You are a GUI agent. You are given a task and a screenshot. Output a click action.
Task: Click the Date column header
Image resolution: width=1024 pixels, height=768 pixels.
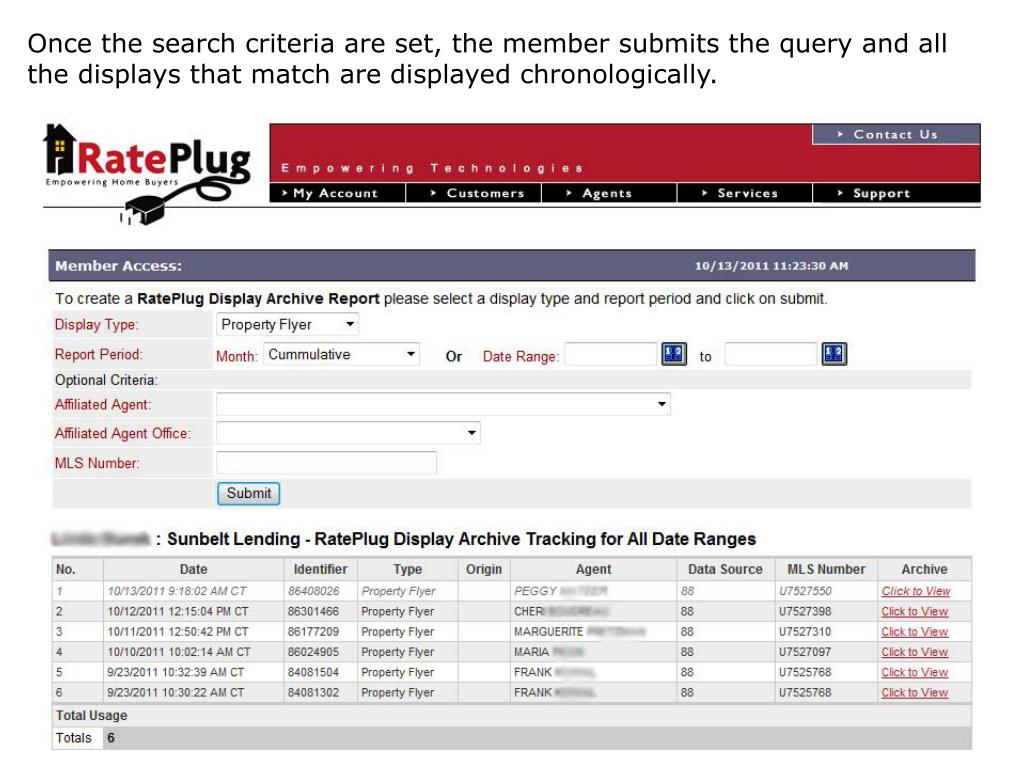coord(193,569)
